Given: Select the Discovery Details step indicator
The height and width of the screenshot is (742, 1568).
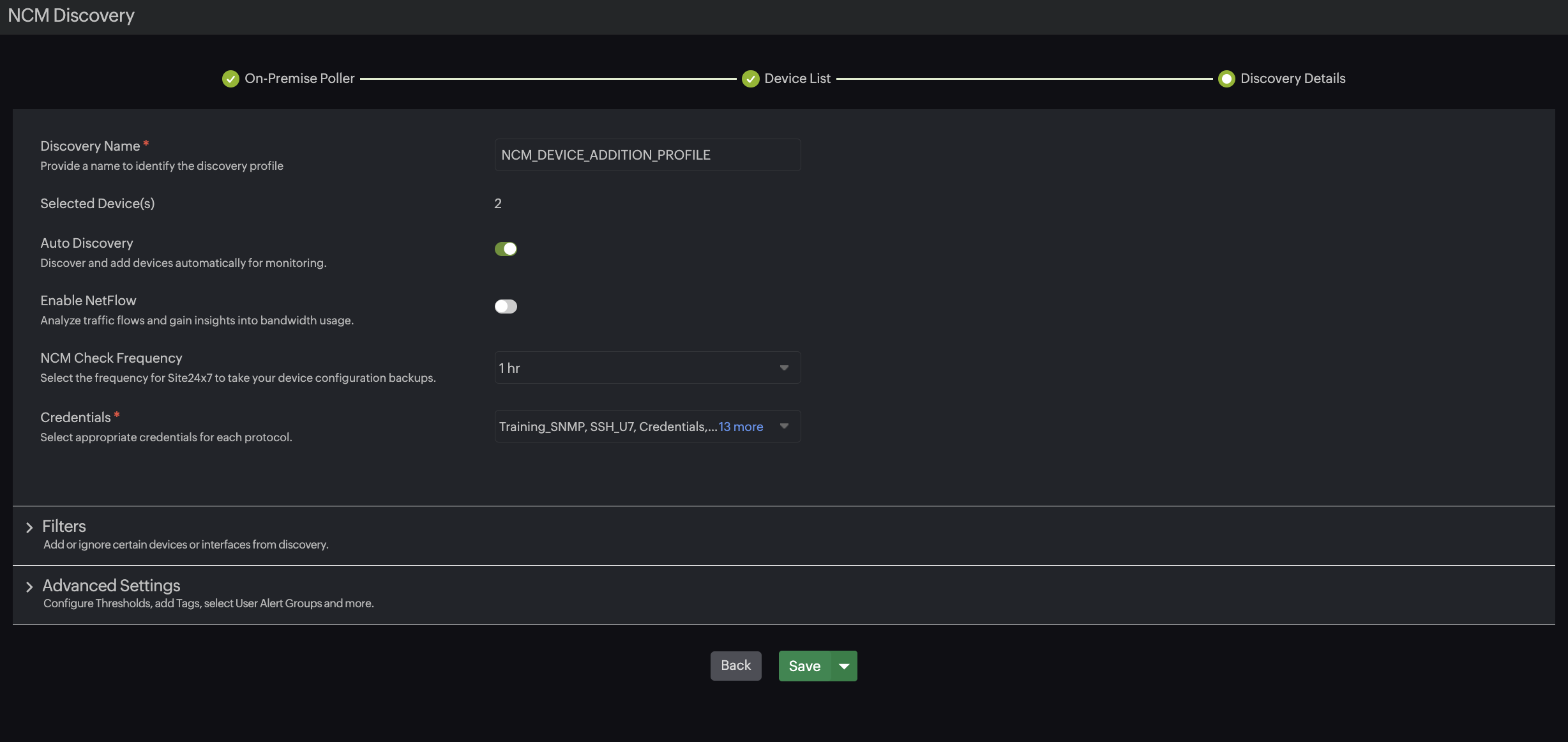Looking at the screenshot, I should tap(1226, 79).
